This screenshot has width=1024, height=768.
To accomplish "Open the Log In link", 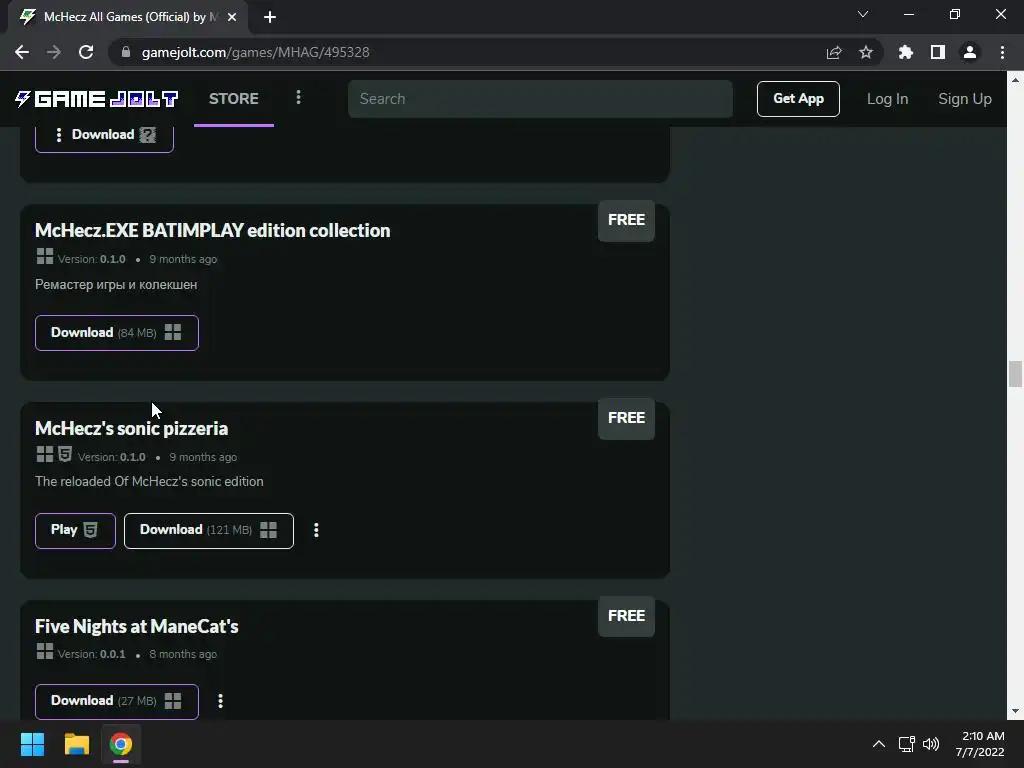I will [x=887, y=99].
